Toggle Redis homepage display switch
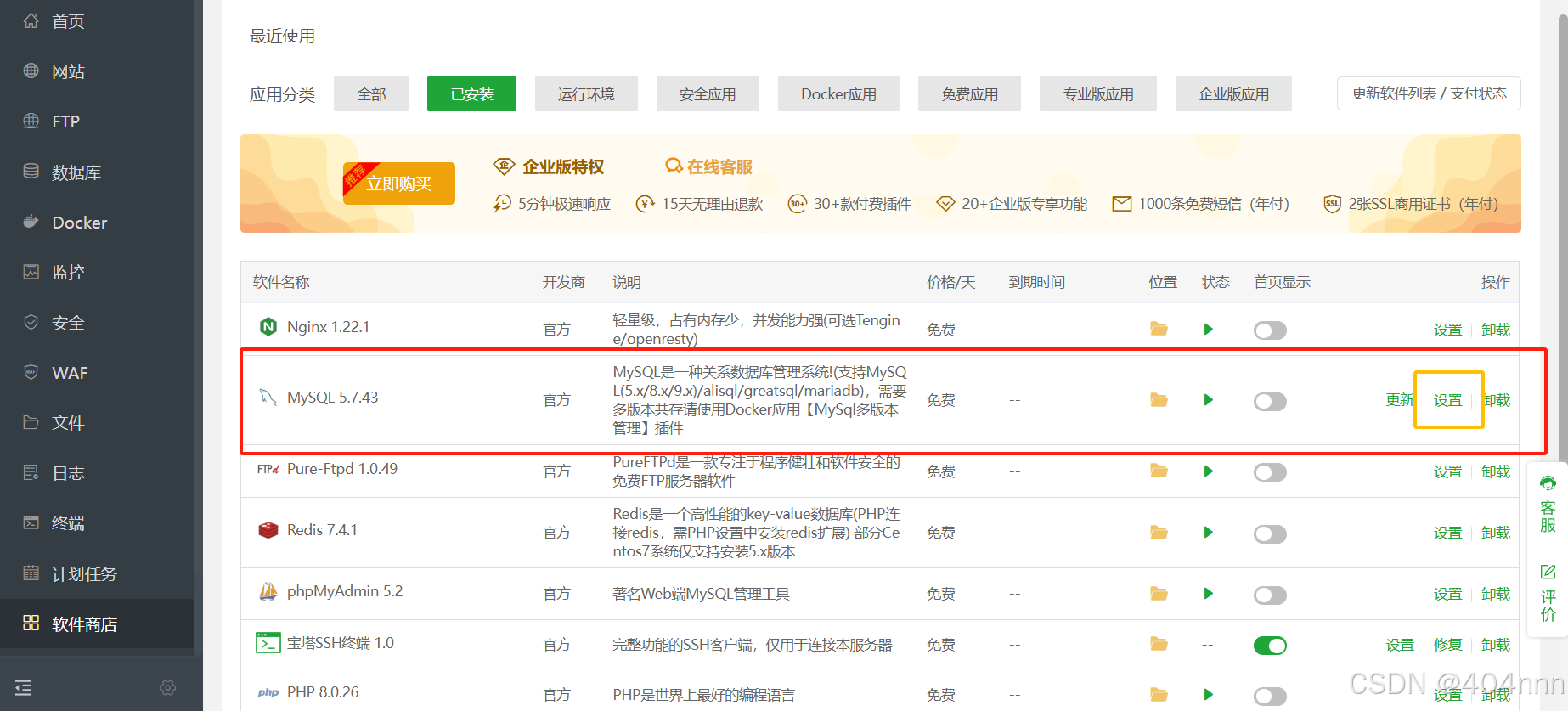The width and height of the screenshot is (1568, 711). (x=1270, y=533)
